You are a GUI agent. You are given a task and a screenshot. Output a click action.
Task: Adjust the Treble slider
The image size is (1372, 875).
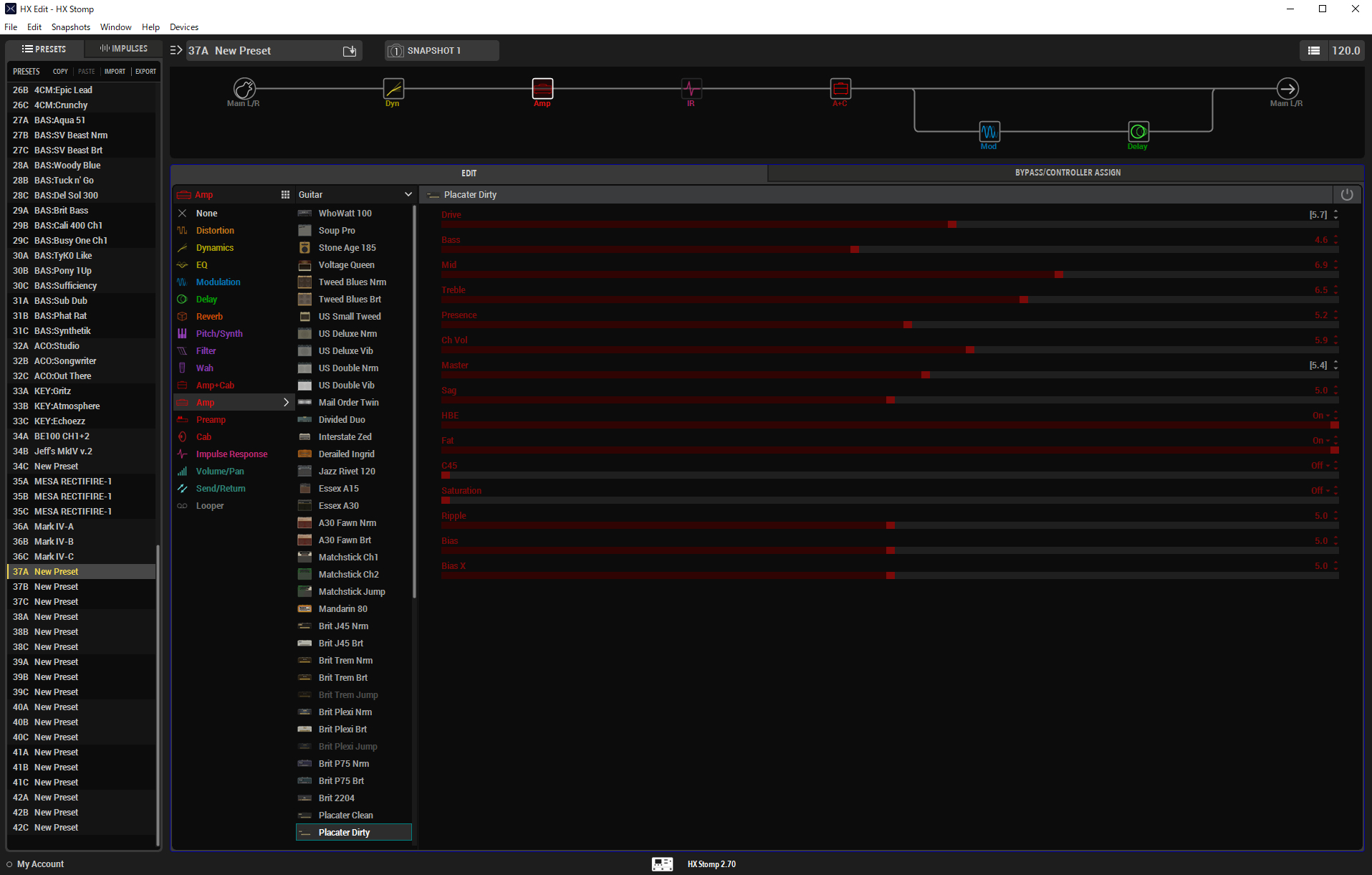pos(890,300)
